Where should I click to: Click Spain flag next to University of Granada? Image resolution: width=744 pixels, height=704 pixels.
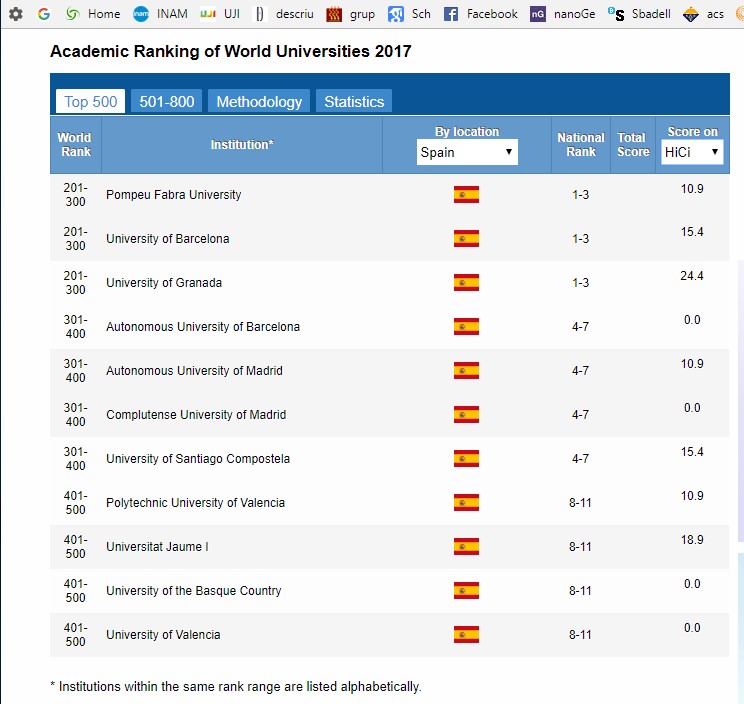(466, 283)
